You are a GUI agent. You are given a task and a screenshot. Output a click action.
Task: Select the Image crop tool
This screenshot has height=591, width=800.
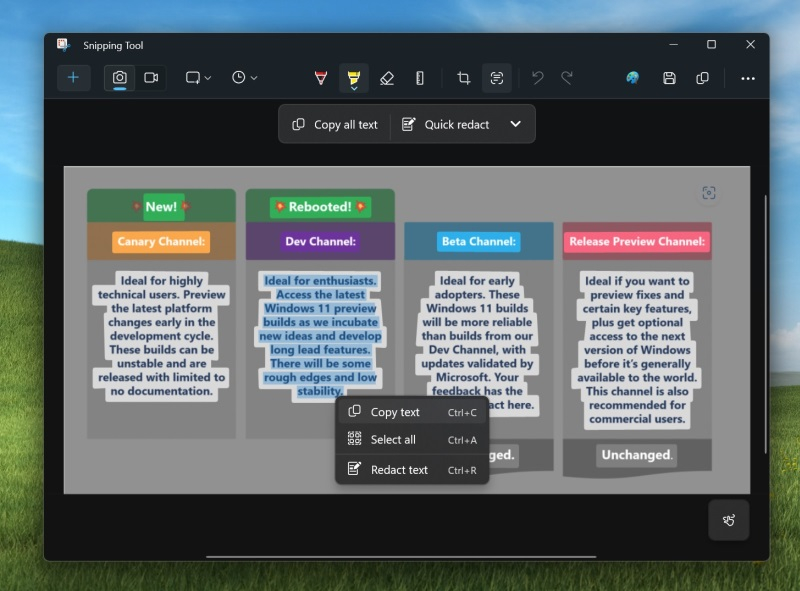click(464, 78)
